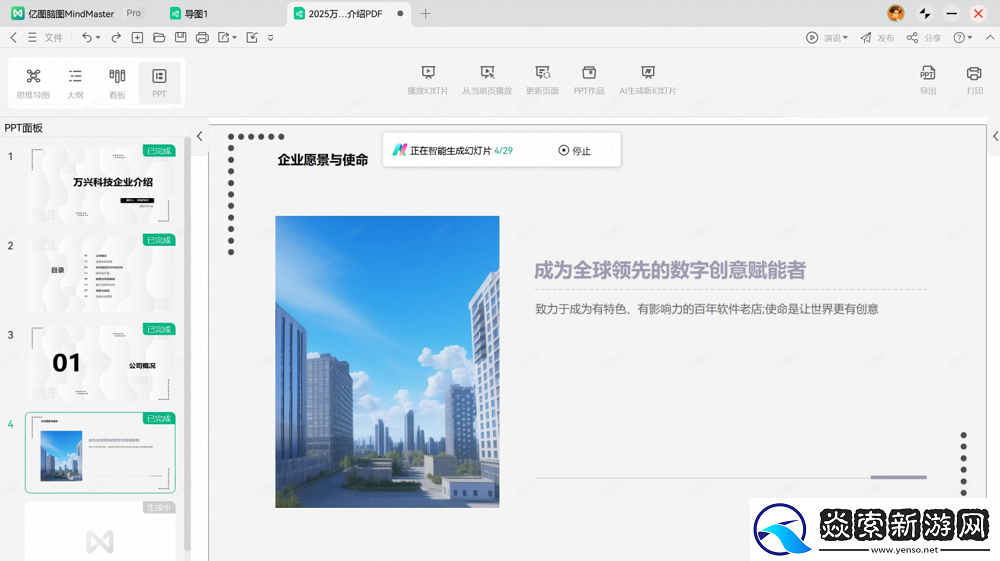
Task: Click the 亿图脑图MindMaster home logo
Action: pos(62,13)
